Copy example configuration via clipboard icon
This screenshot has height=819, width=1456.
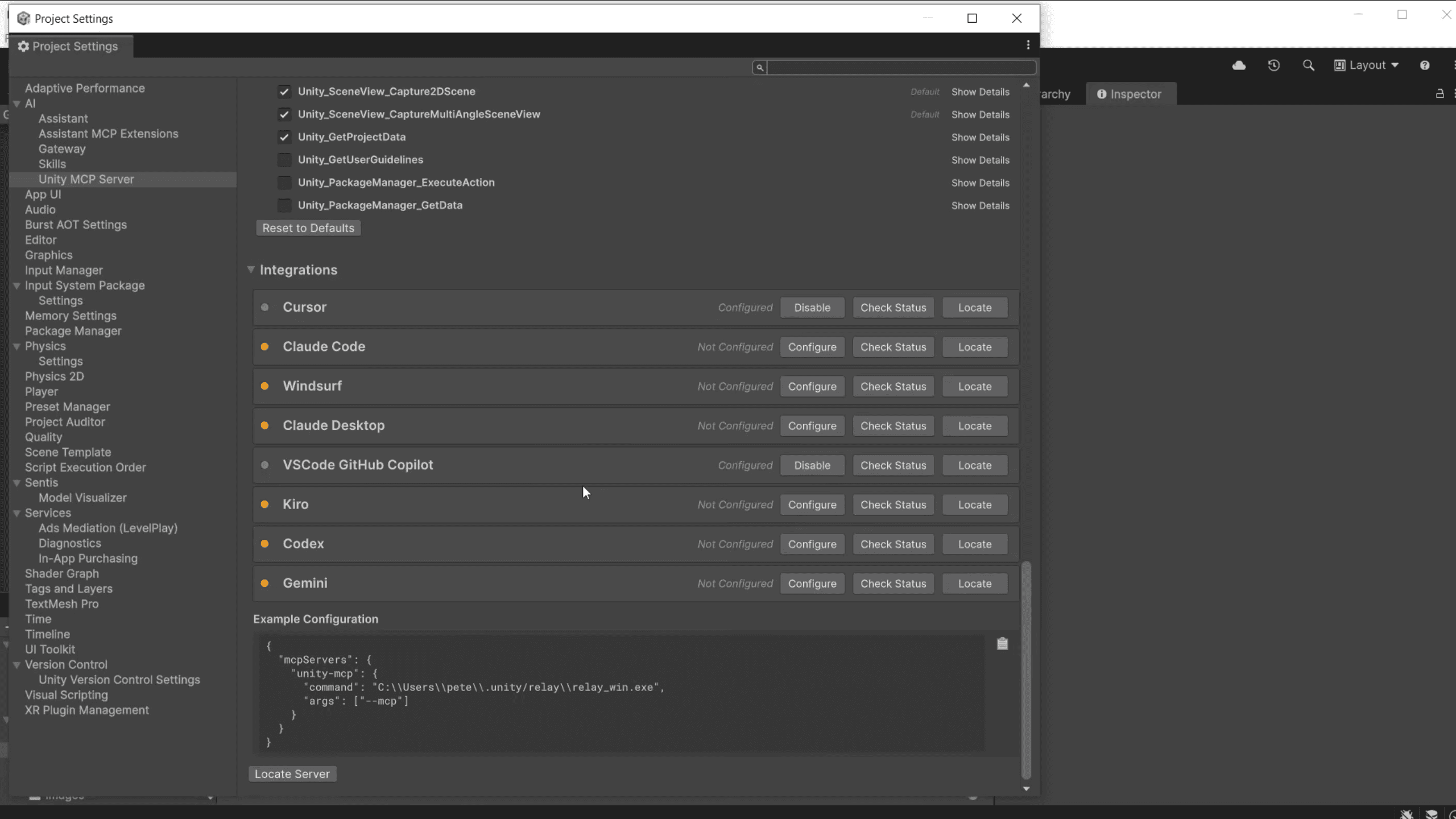1002,644
